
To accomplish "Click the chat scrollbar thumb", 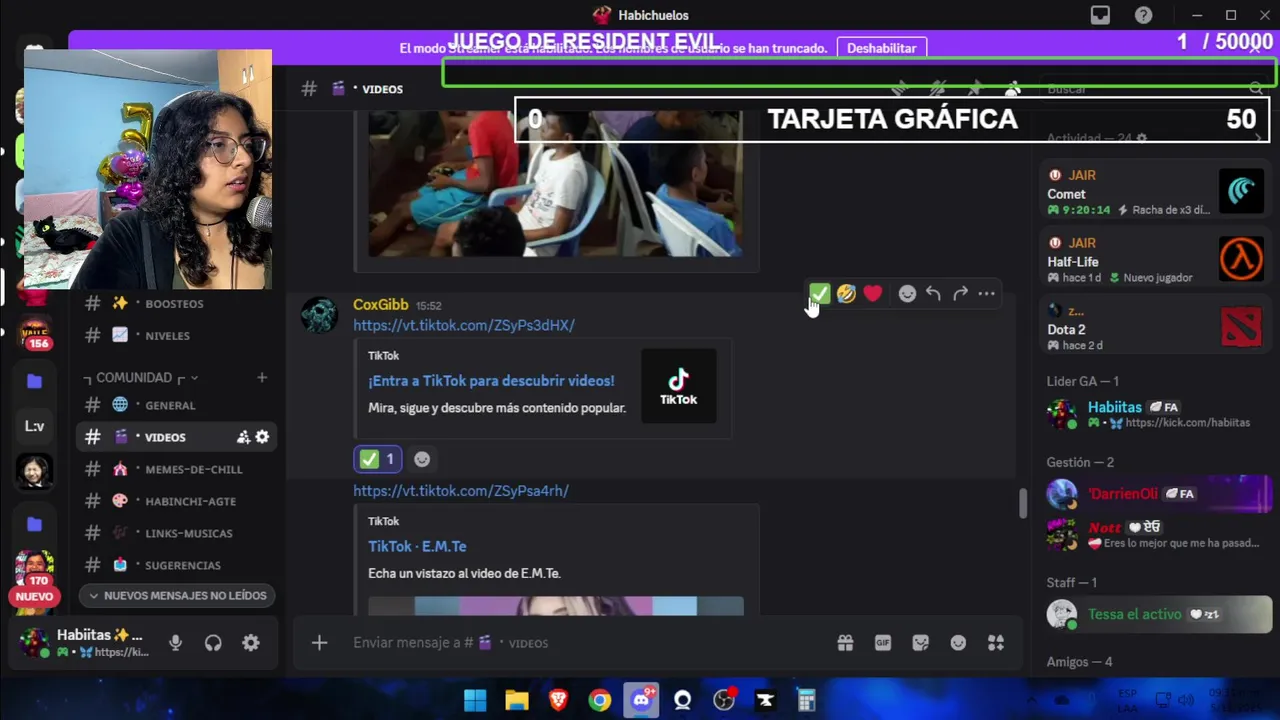I will tap(1022, 503).
